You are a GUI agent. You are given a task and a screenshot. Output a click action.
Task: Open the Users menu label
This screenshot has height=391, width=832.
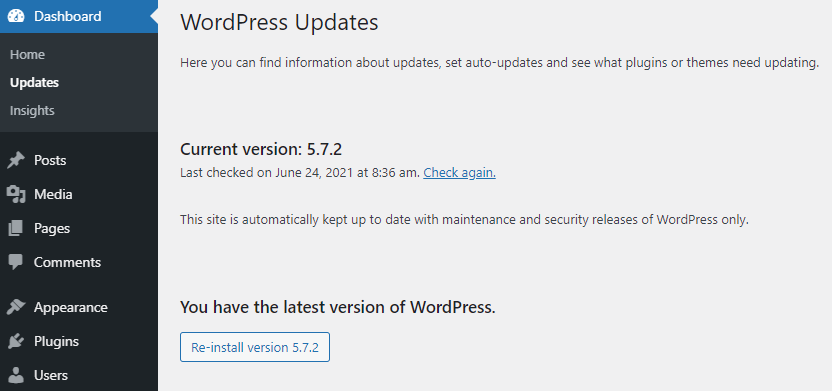pos(51,375)
